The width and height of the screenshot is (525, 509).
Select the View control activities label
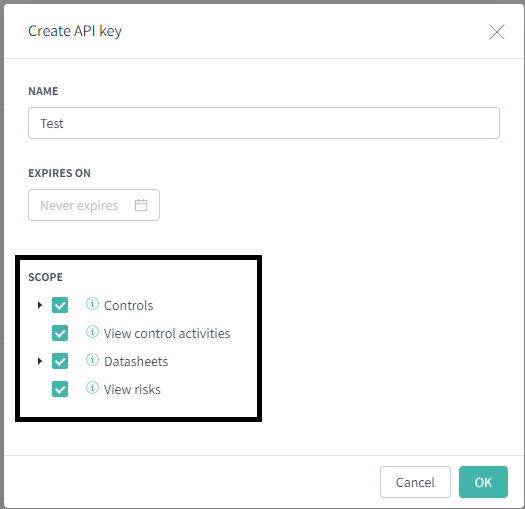pos(167,334)
